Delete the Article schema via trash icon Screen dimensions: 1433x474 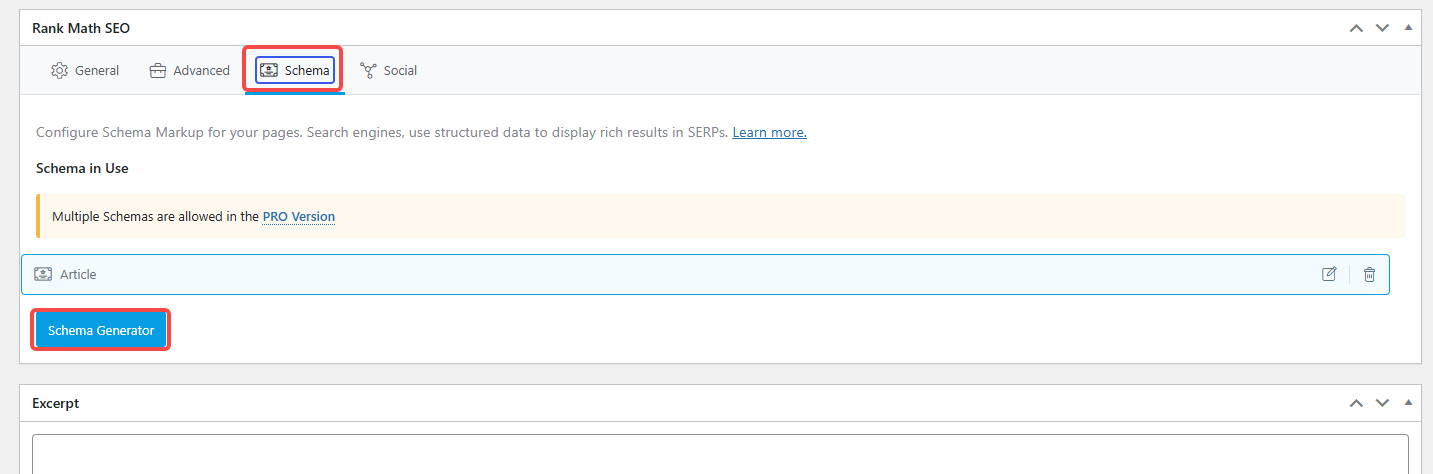1369,274
